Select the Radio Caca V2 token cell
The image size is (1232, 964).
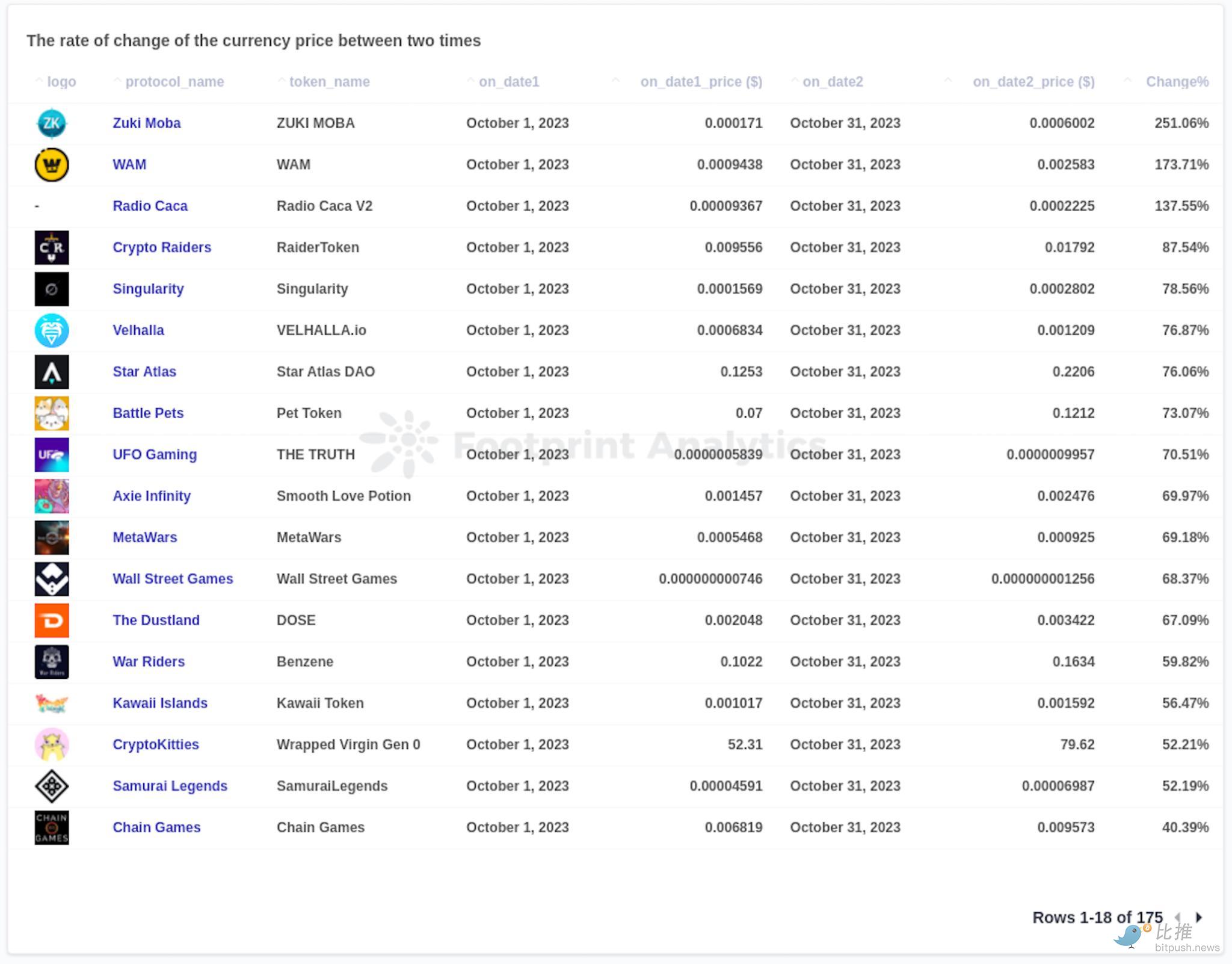pos(325,206)
